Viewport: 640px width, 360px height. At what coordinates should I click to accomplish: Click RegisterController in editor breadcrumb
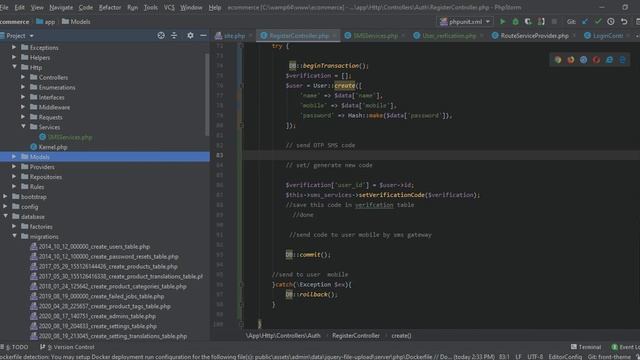[x=356, y=336]
